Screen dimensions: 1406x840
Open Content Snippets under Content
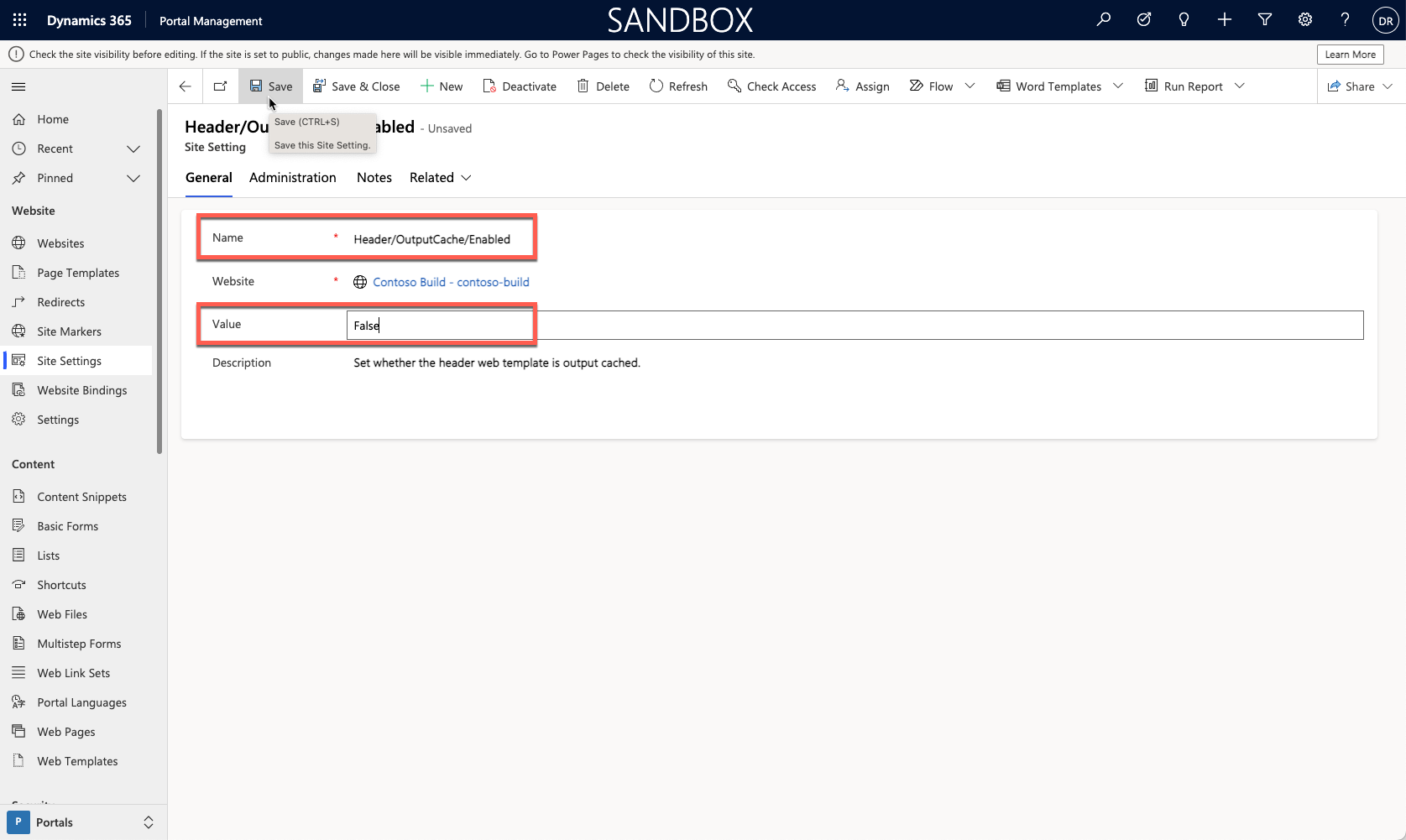point(81,496)
